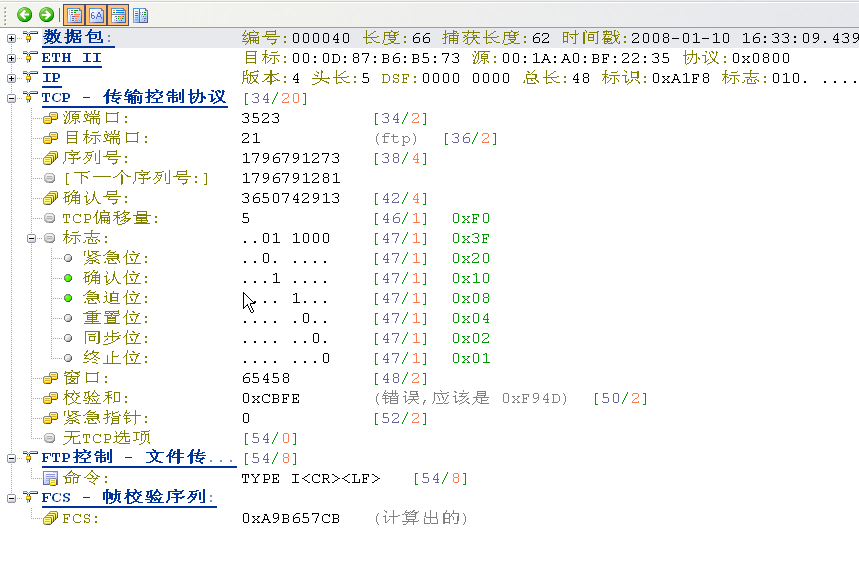Click the tree icon beside FCS header
The height and width of the screenshot is (587, 859).
pyautogui.click(x=30, y=497)
